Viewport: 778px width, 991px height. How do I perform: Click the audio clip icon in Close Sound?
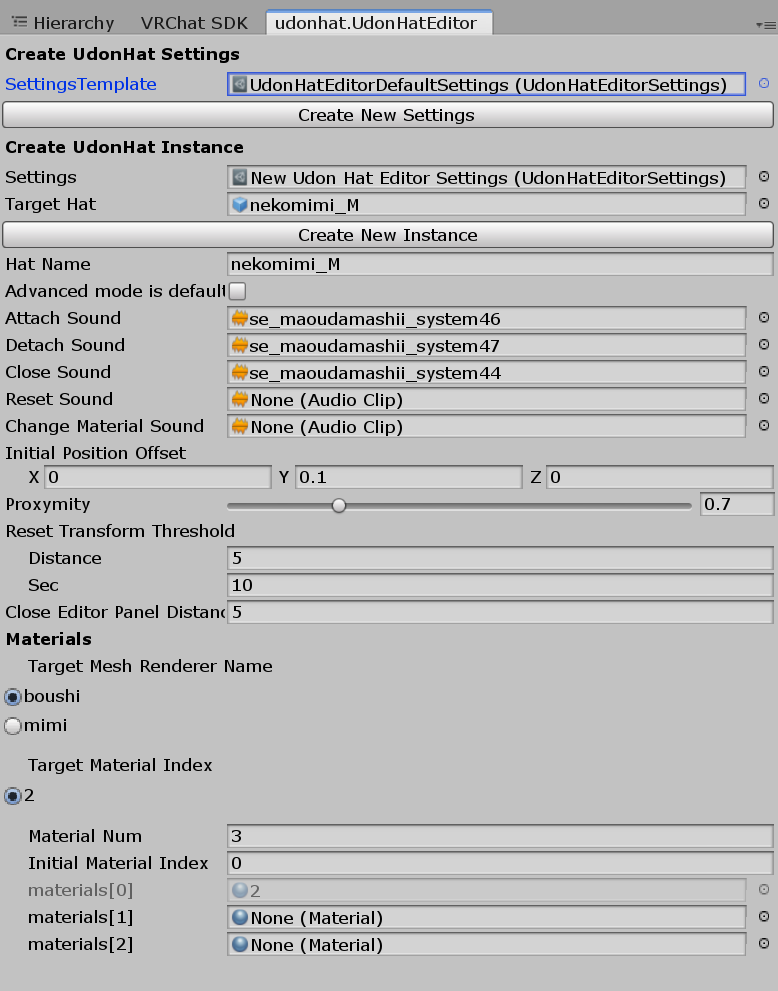pos(240,372)
